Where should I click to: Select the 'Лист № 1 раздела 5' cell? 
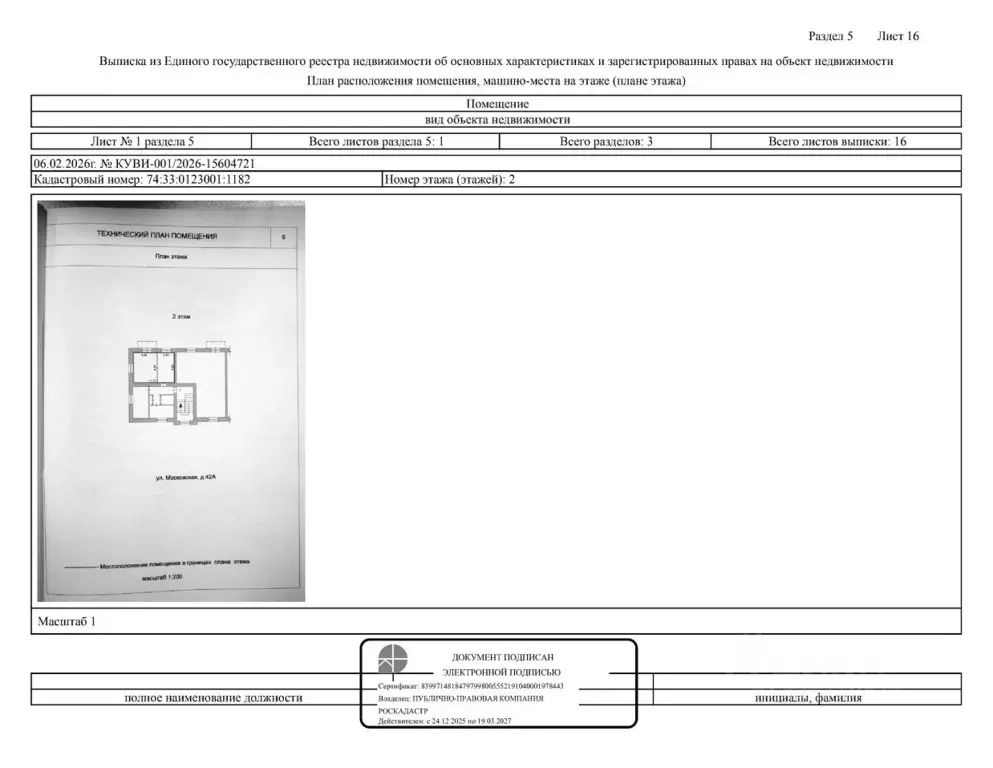pyautogui.click(x=143, y=141)
